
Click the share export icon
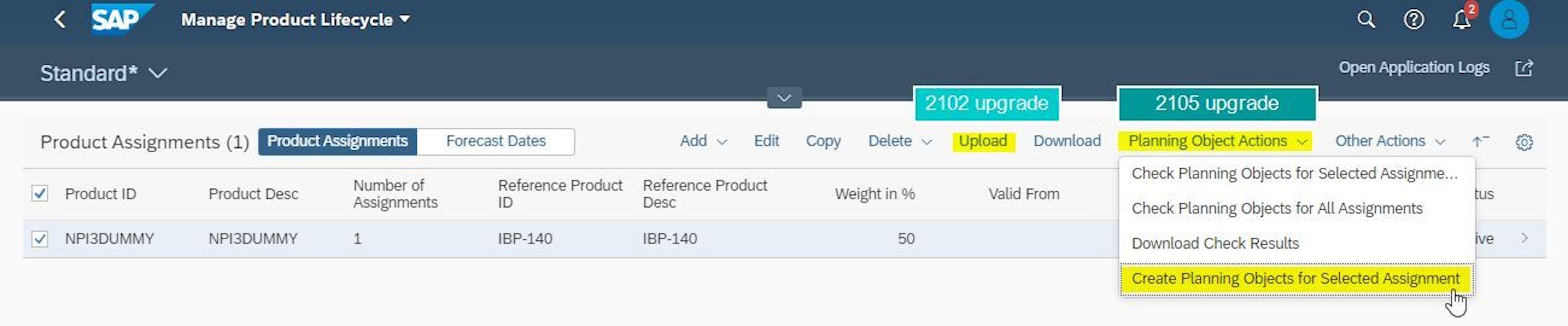click(1523, 68)
